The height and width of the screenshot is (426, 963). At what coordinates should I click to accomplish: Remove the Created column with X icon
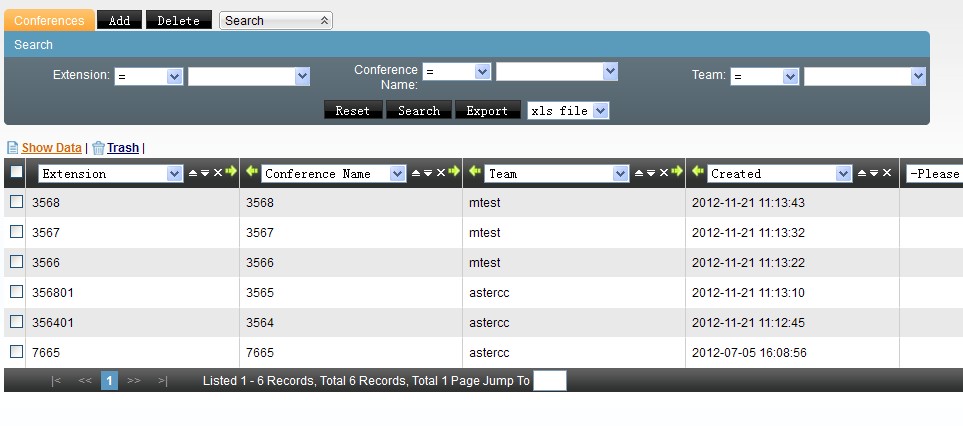887,173
